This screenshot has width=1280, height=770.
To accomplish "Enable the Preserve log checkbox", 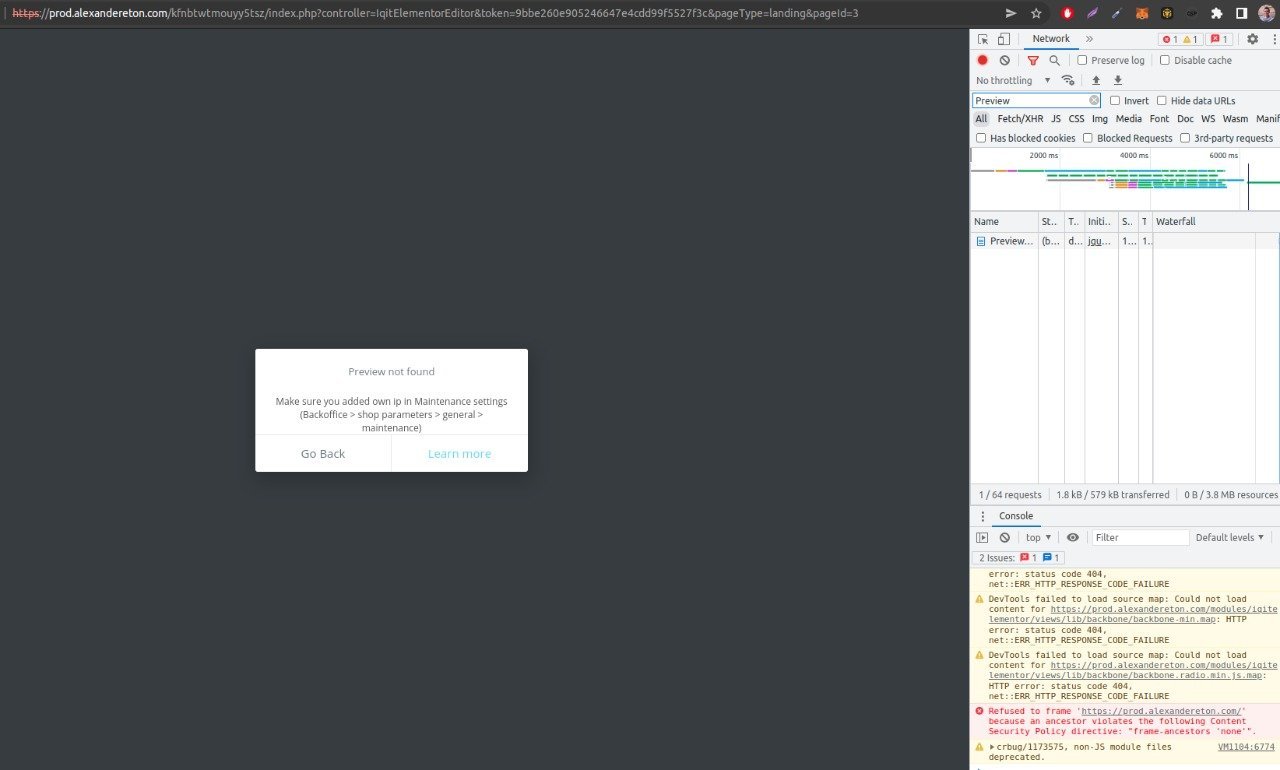I will [1082, 60].
